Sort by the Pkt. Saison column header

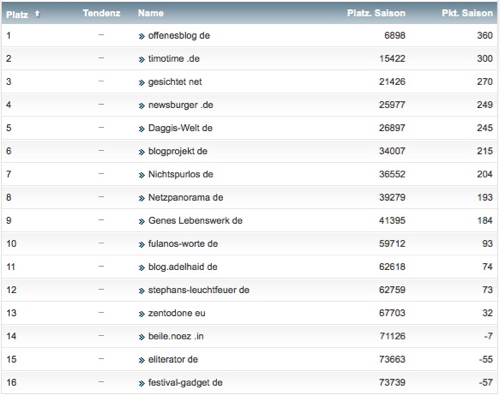(x=467, y=13)
